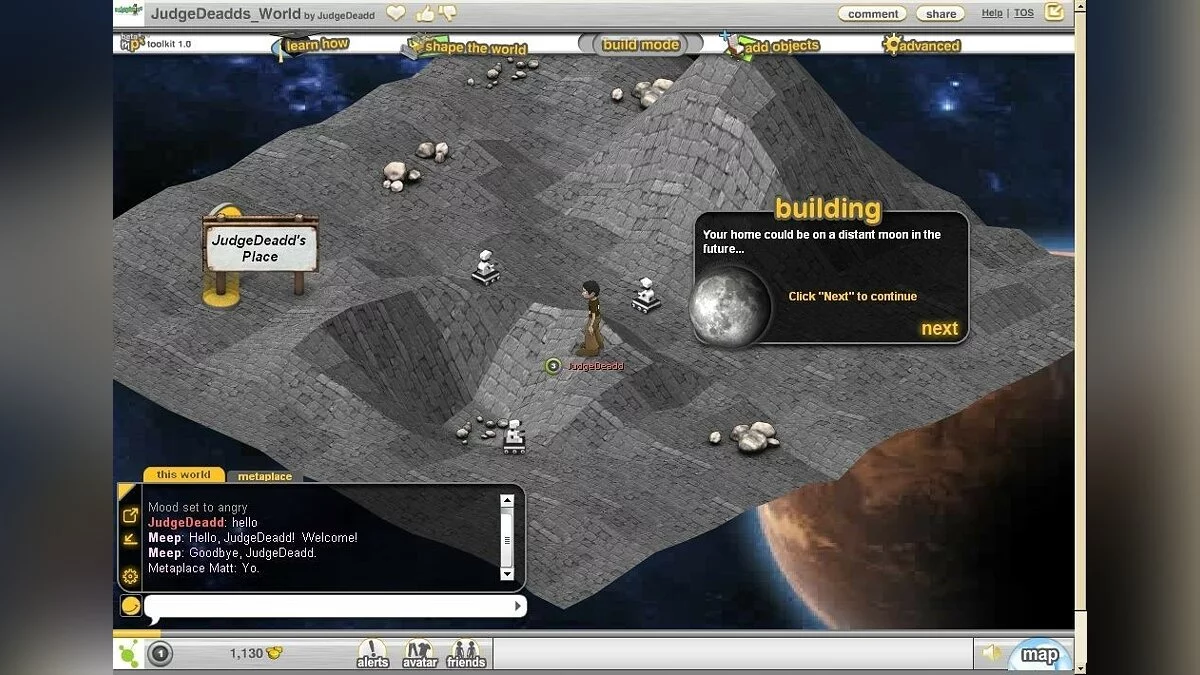Click the "JudgeDeadd: hello" chat line

click(x=203, y=522)
